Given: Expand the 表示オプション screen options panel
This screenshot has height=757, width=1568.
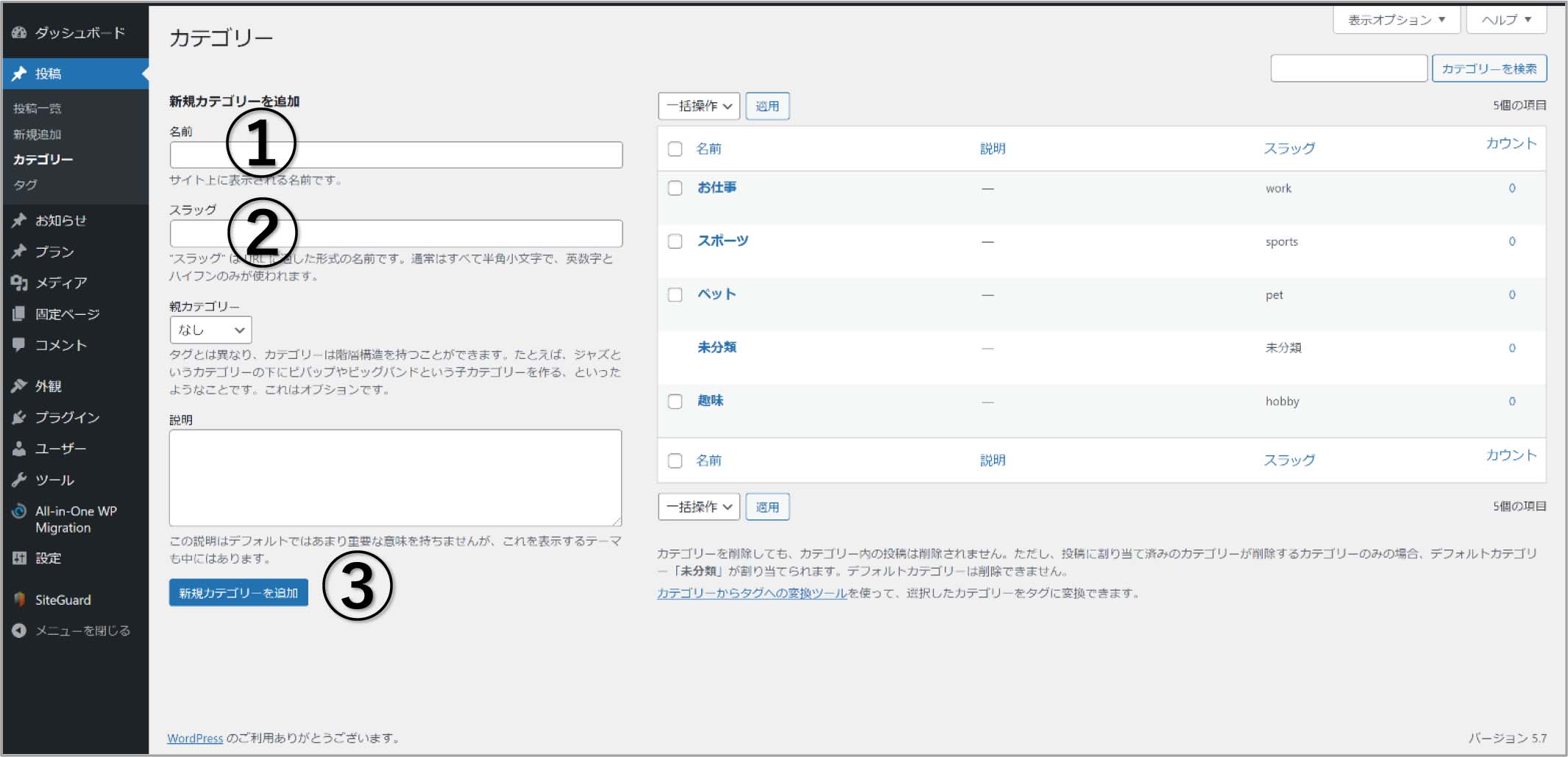Looking at the screenshot, I should tap(1396, 20).
